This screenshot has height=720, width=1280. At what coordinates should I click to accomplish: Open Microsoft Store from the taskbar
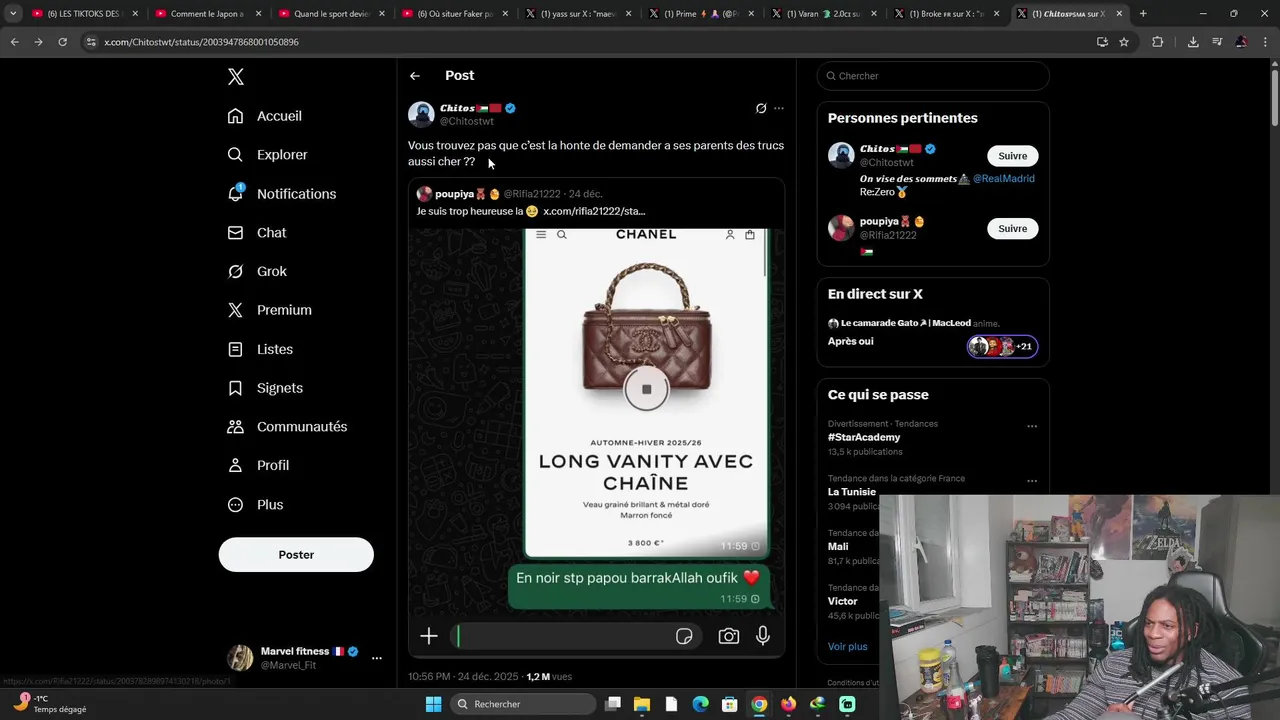[730, 704]
